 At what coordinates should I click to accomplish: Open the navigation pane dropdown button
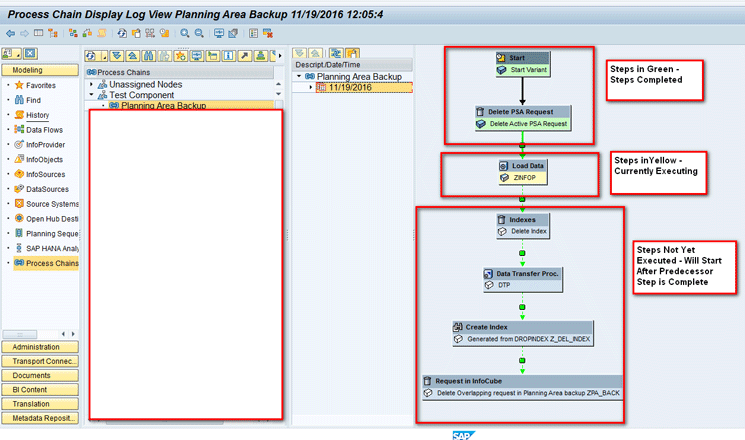coord(12,54)
